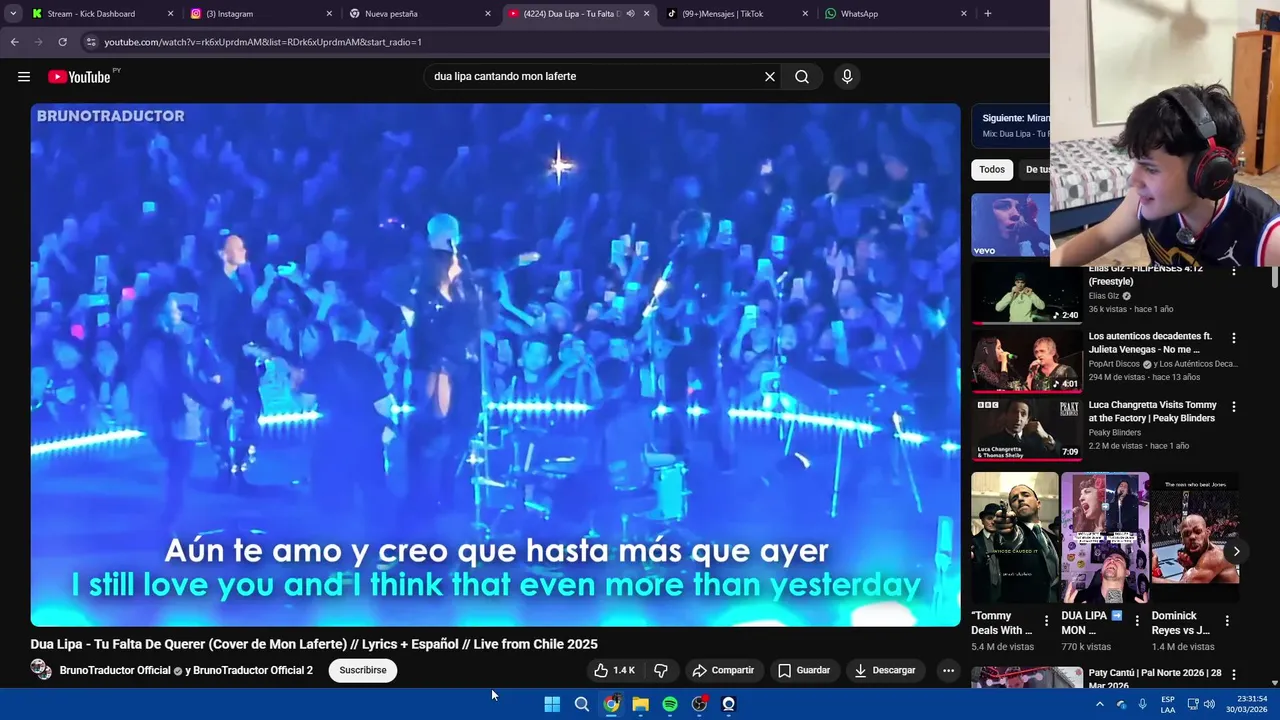Screen dimensions: 1280x720
Task: Click the Descargar button
Action: (x=885, y=670)
